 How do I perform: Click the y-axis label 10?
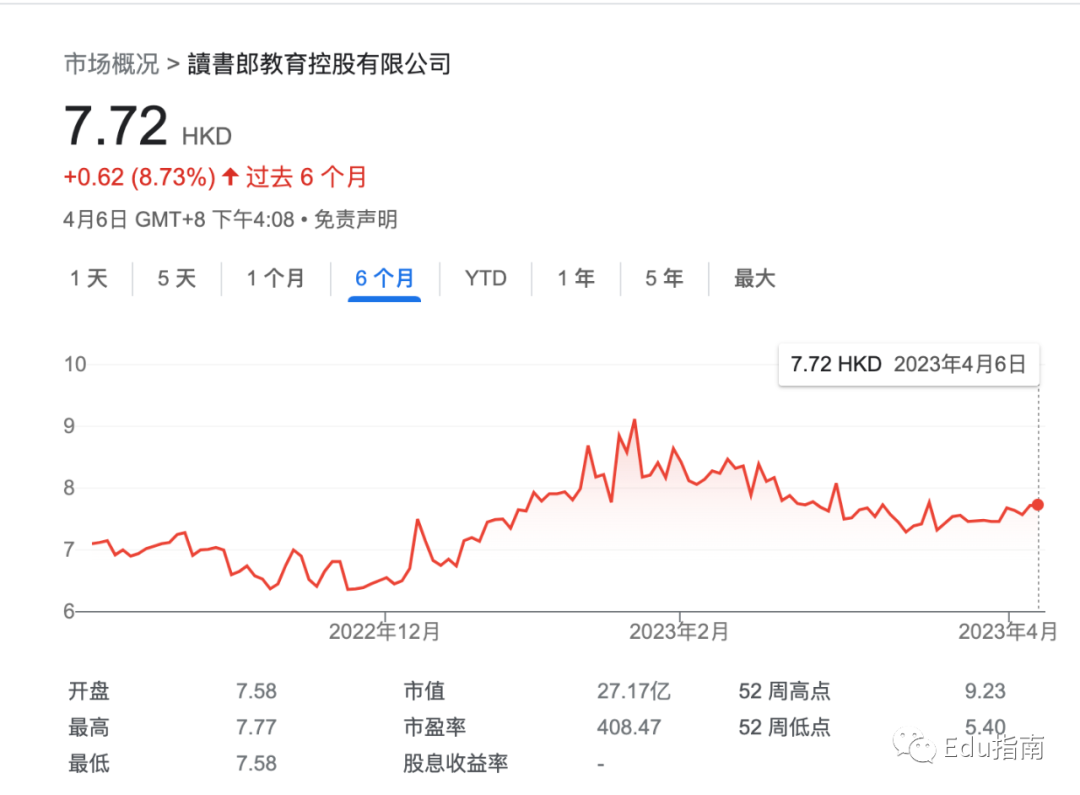(75, 364)
